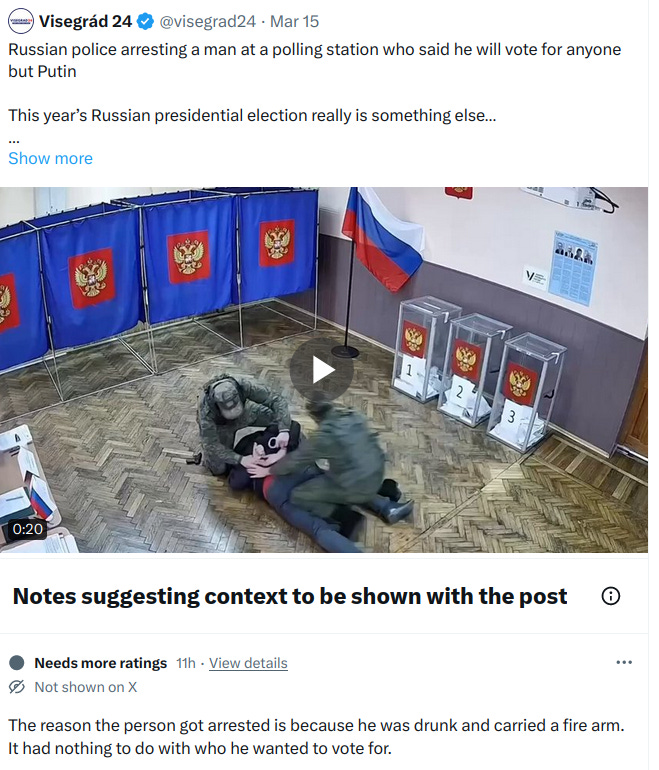
Task: Open the Mar 15 post timestamp
Action: (294, 22)
